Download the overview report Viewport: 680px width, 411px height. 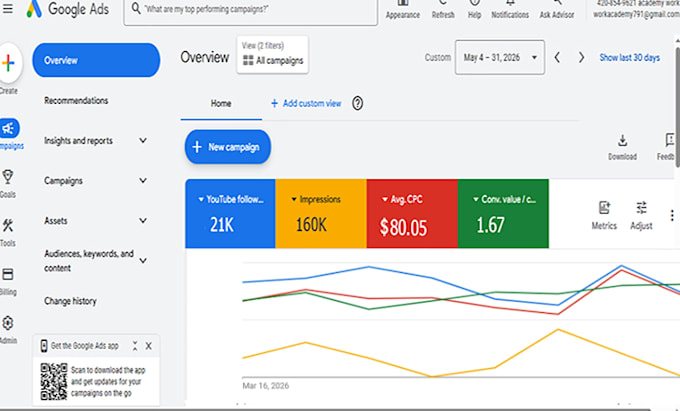click(x=622, y=147)
